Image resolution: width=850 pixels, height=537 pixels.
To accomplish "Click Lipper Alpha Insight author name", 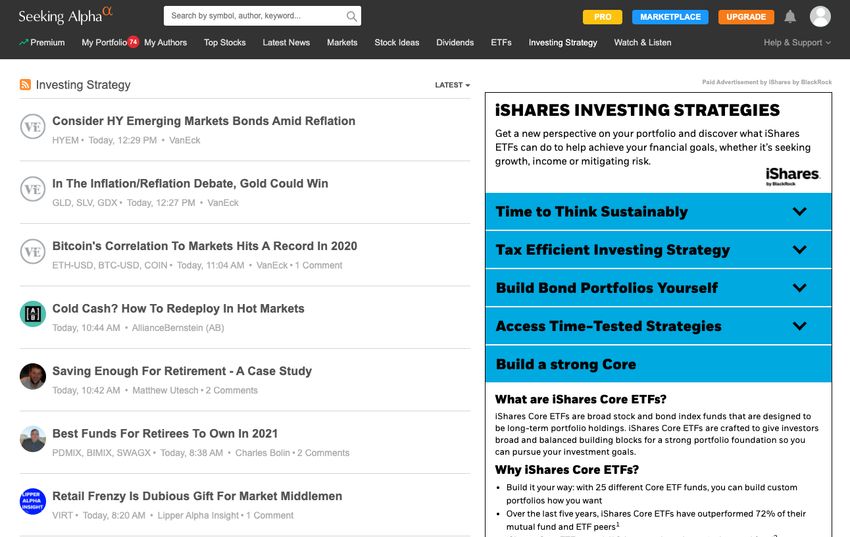I will tap(198, 515).
